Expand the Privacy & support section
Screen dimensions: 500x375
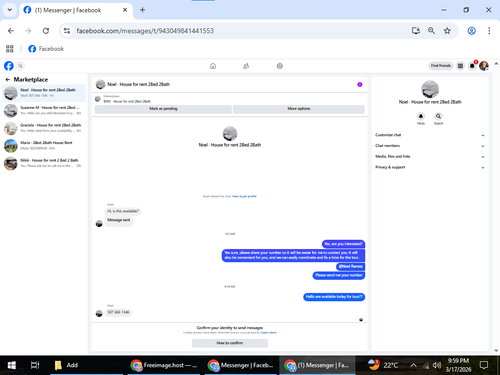coord(430,167)
